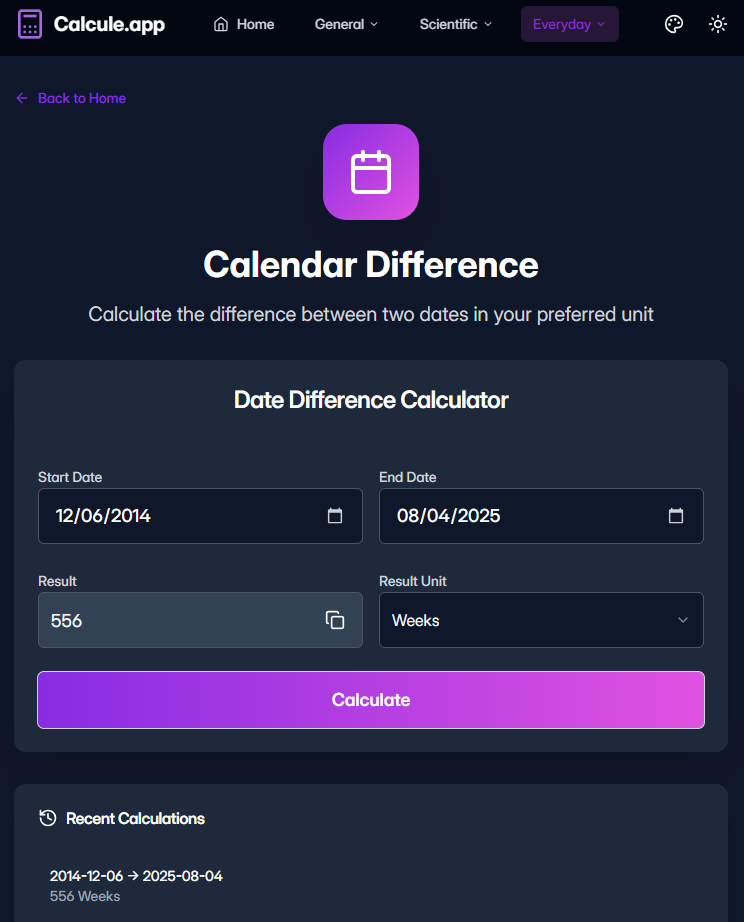The height and width of the screenshot is (922, 744).
Task: Open the End Date calendar picker icon
Action: point(676,516)
